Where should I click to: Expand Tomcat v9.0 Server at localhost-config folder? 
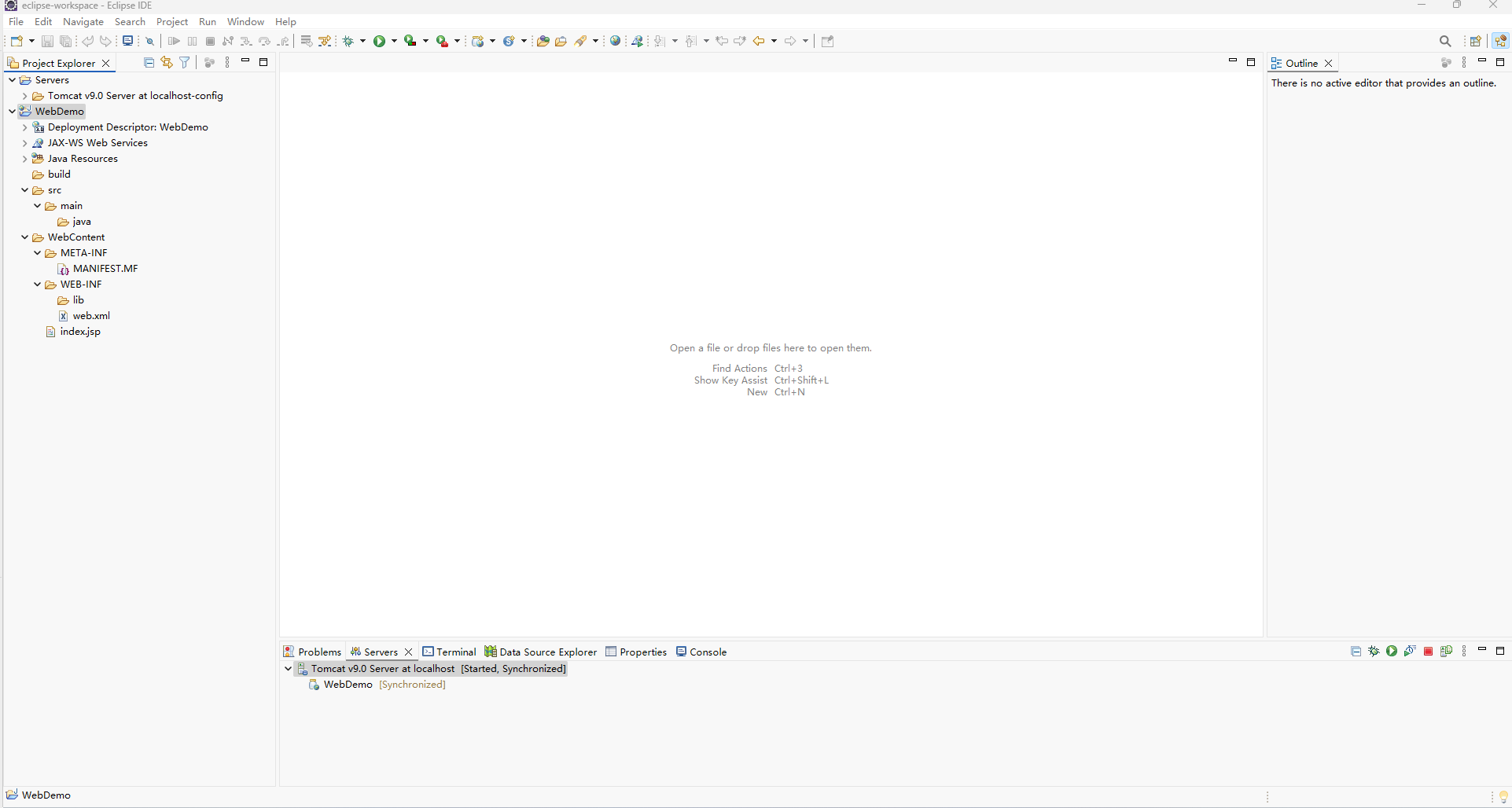click(x=24, y=96)
